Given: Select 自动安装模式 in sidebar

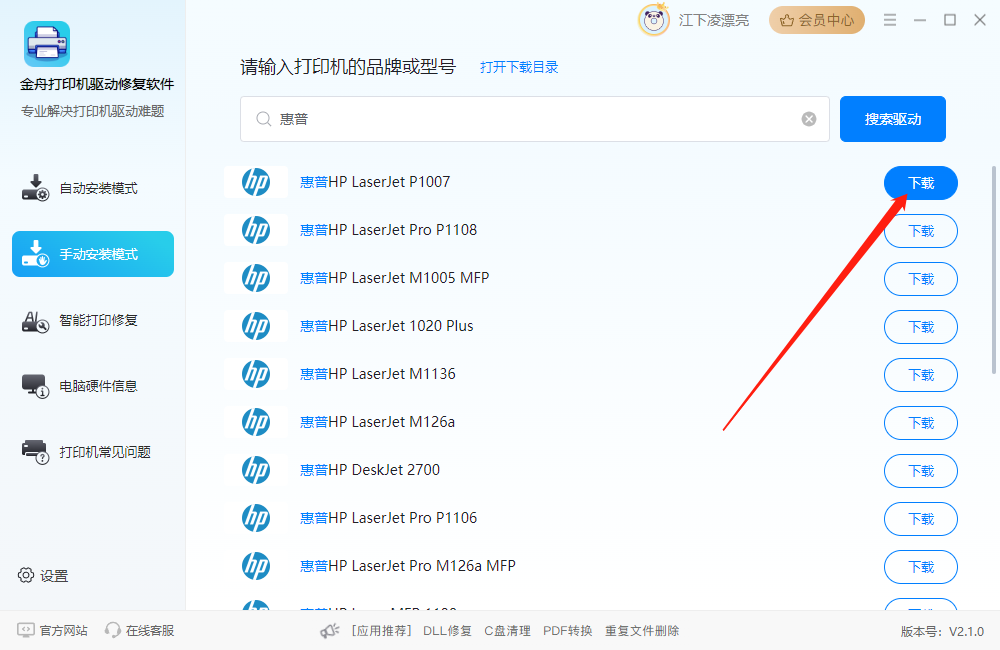Looking at the screenshot, I should pos(93,188).
